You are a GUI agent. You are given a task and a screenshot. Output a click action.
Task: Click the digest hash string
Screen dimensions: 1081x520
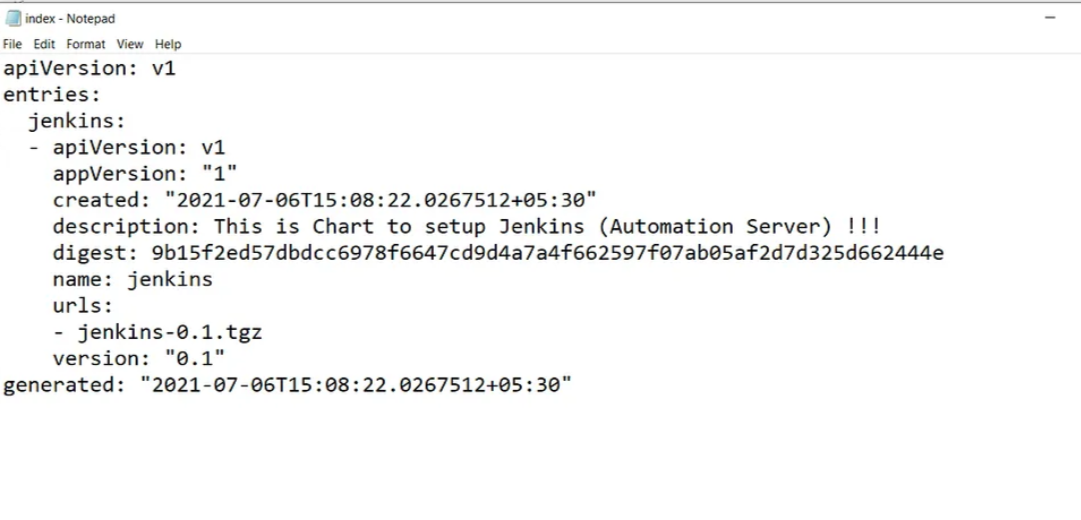[x=547, y=253]
